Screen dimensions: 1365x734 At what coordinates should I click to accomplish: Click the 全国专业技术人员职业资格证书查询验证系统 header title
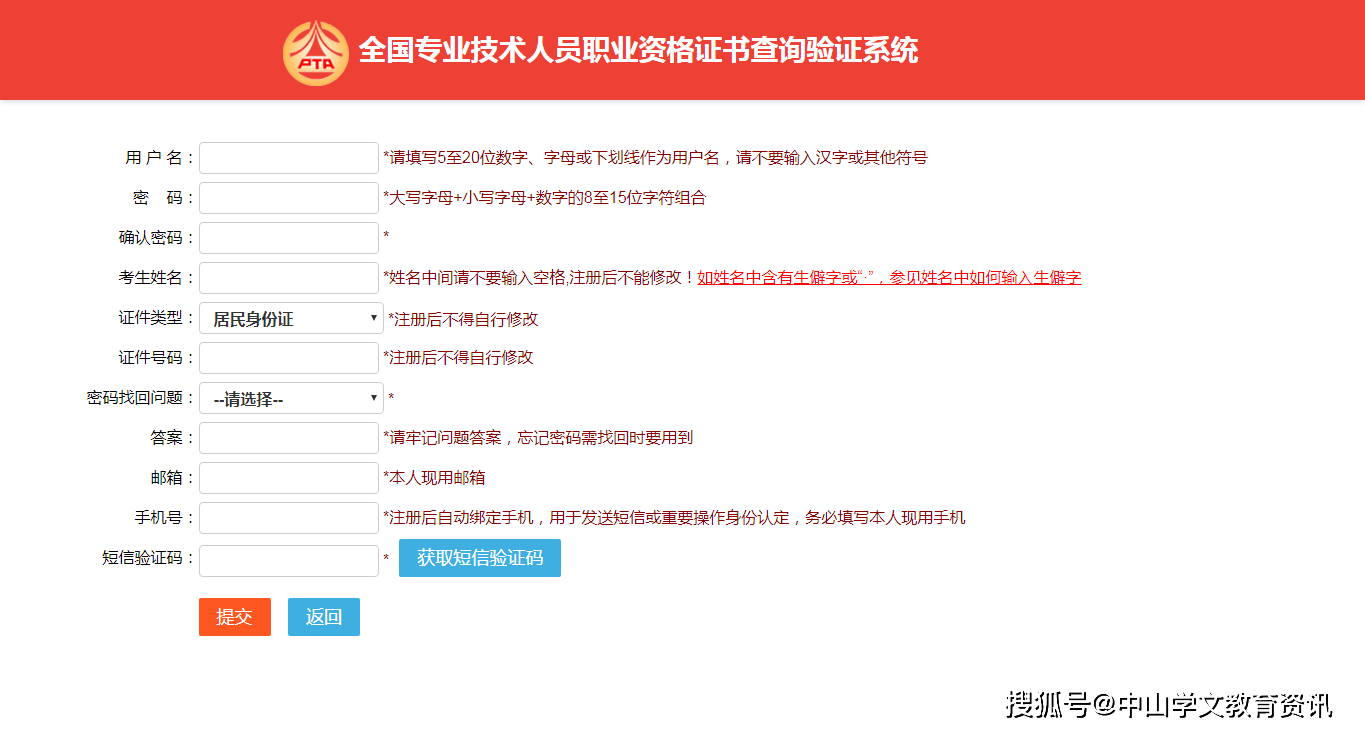click(638, 51)
